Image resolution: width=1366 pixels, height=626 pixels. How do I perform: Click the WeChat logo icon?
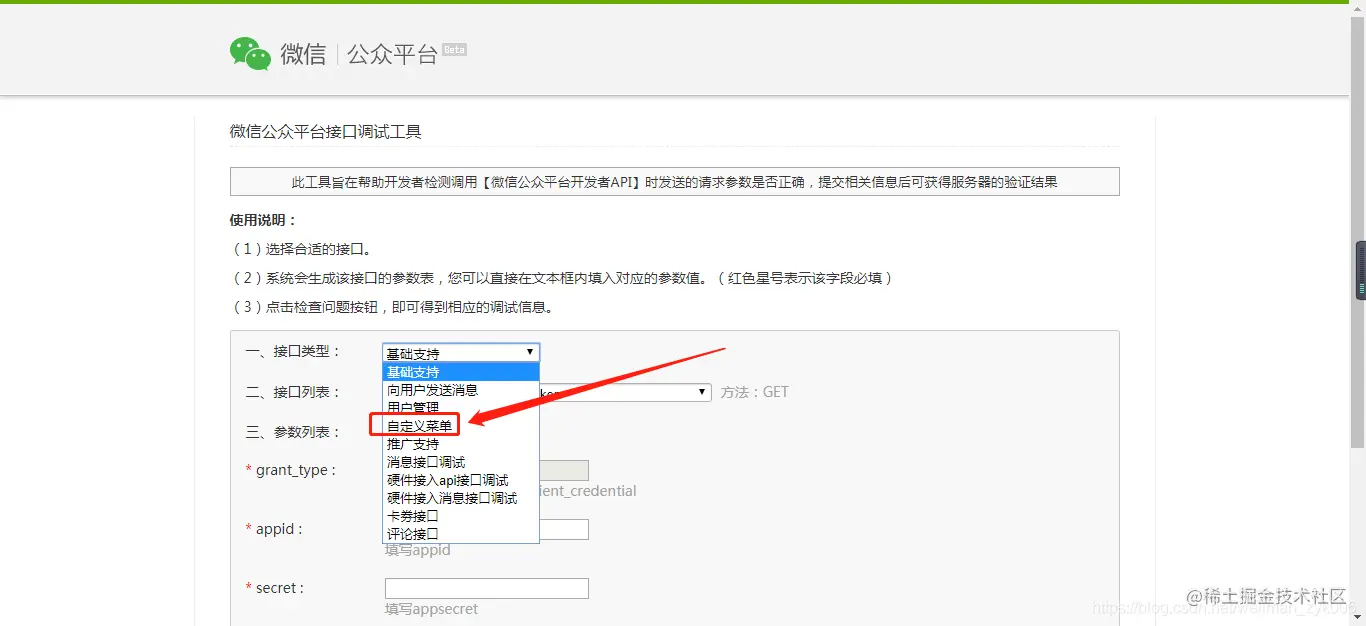point(250,54)
